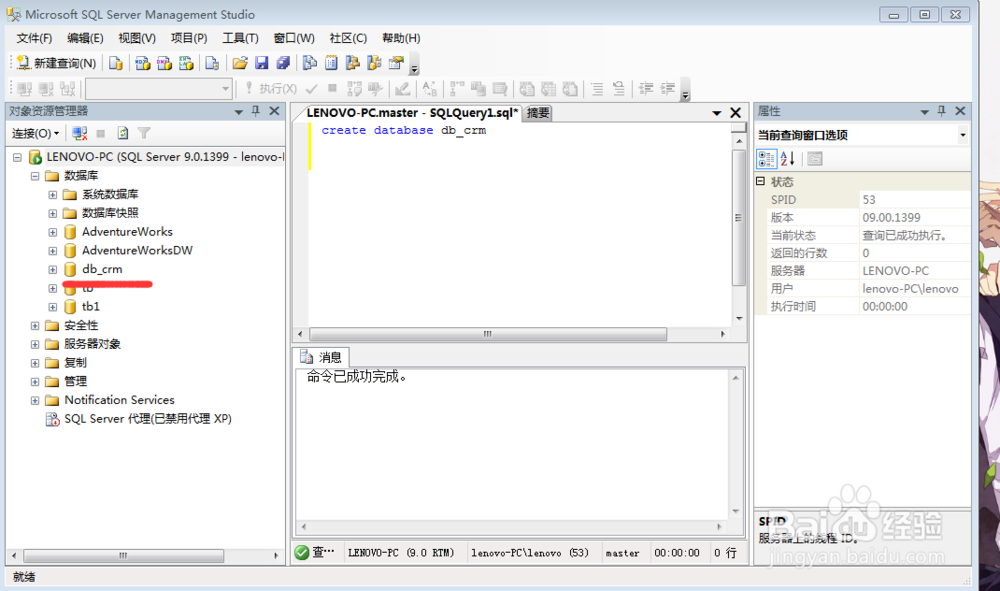Click the Save All icon
Viewport: 1000px width, 591px height.
283,62
